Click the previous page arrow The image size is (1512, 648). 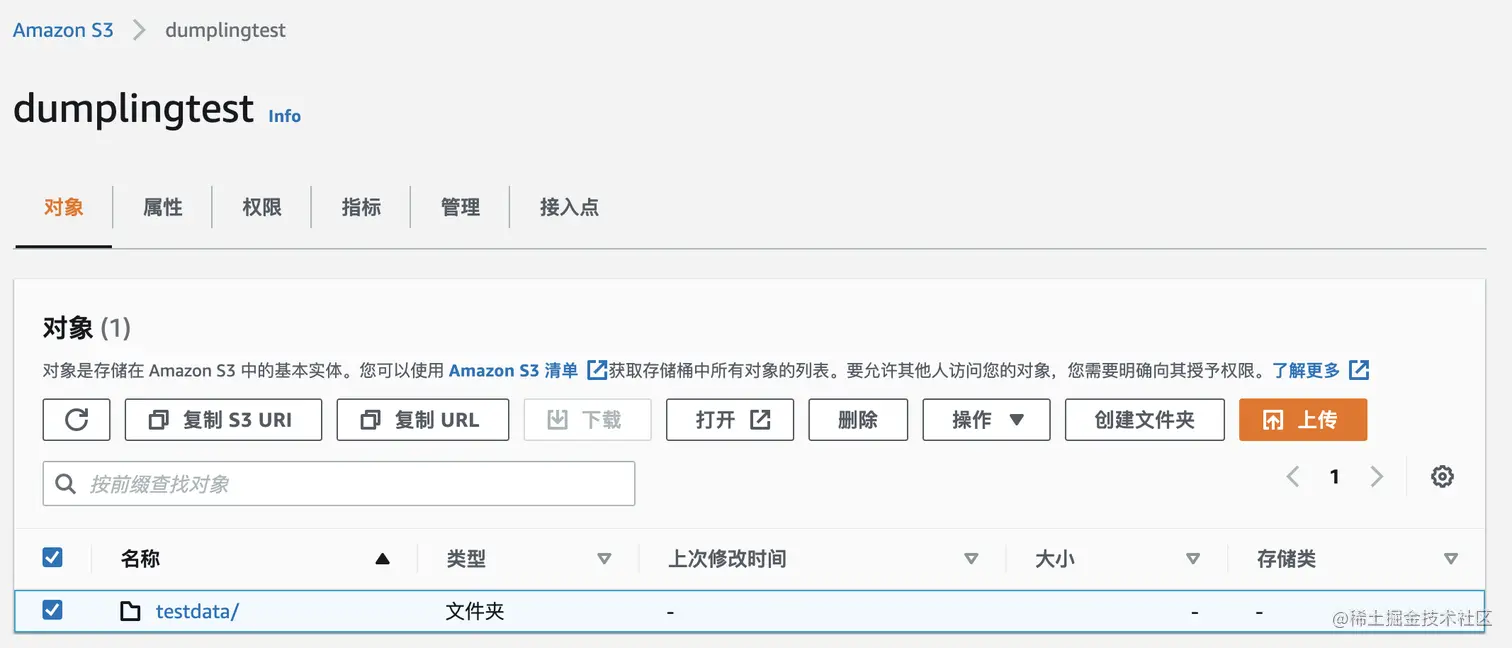point(1293,477)
